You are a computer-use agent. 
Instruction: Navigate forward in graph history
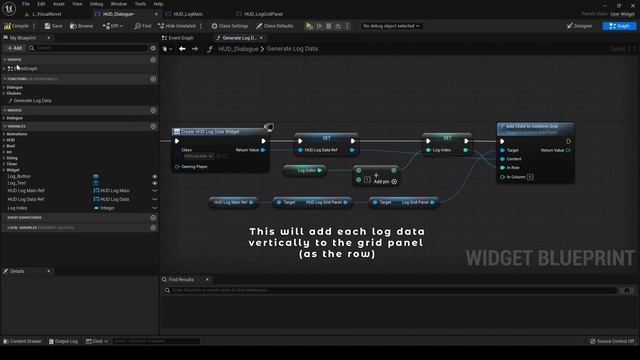(195, 49)
